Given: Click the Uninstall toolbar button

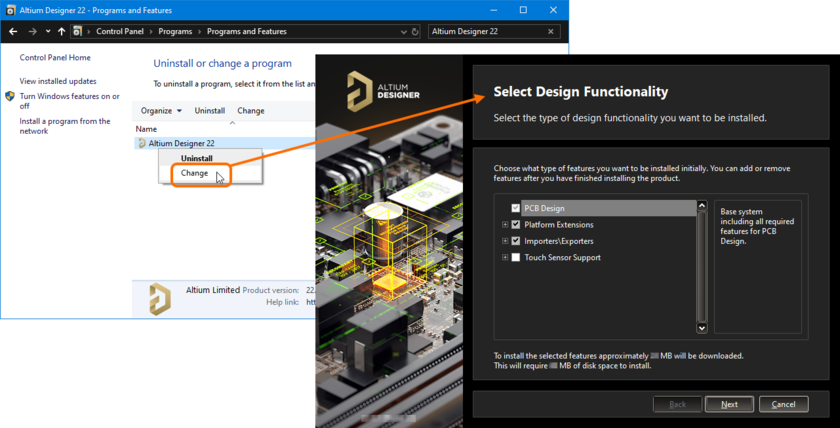Looking at the screenshot, I should 209,111.
